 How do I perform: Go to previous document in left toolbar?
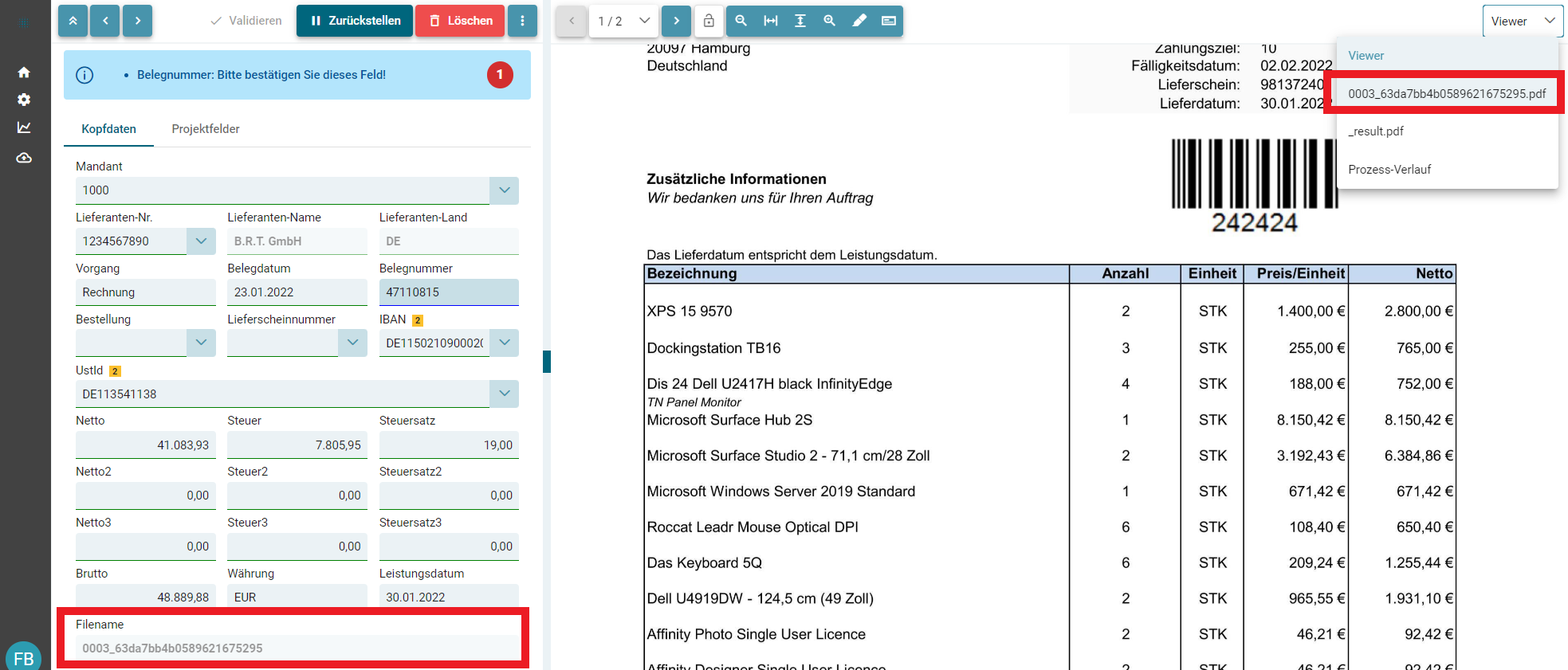pyautogui.click(x=105, y=21)
